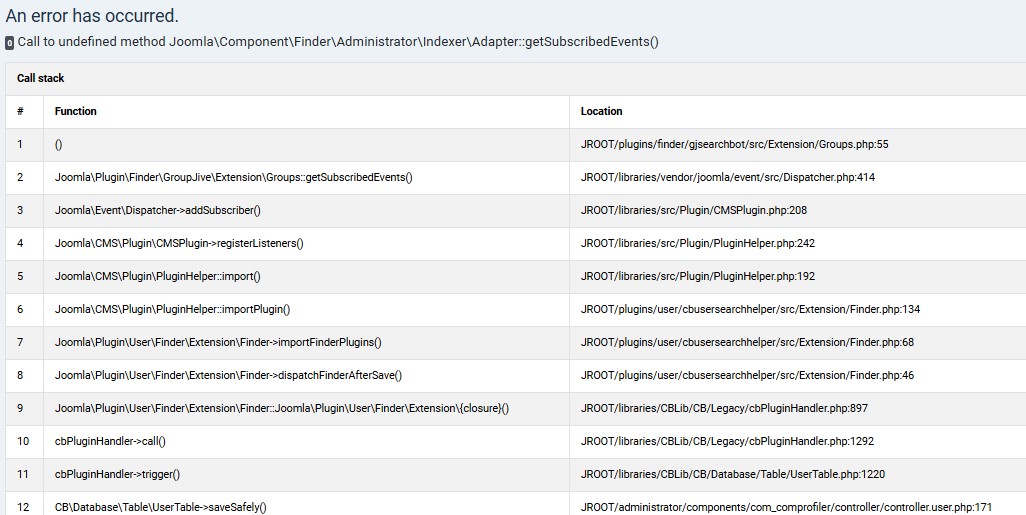Click Dispatcher->addSubscriber() function cell
Screen dimensions: 1026x515
click(x=158, y=210)
